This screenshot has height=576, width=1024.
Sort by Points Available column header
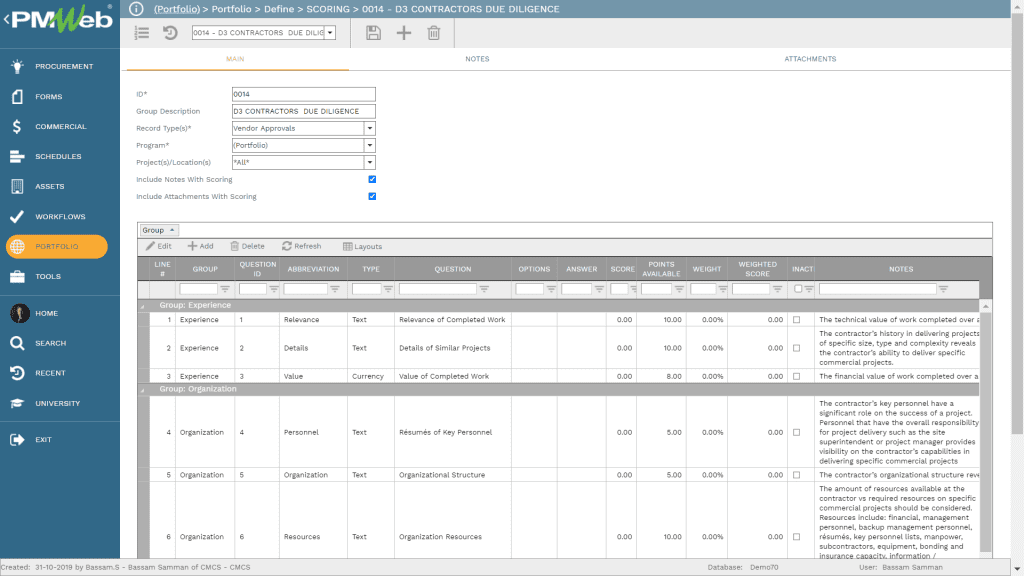coord(661,269)
